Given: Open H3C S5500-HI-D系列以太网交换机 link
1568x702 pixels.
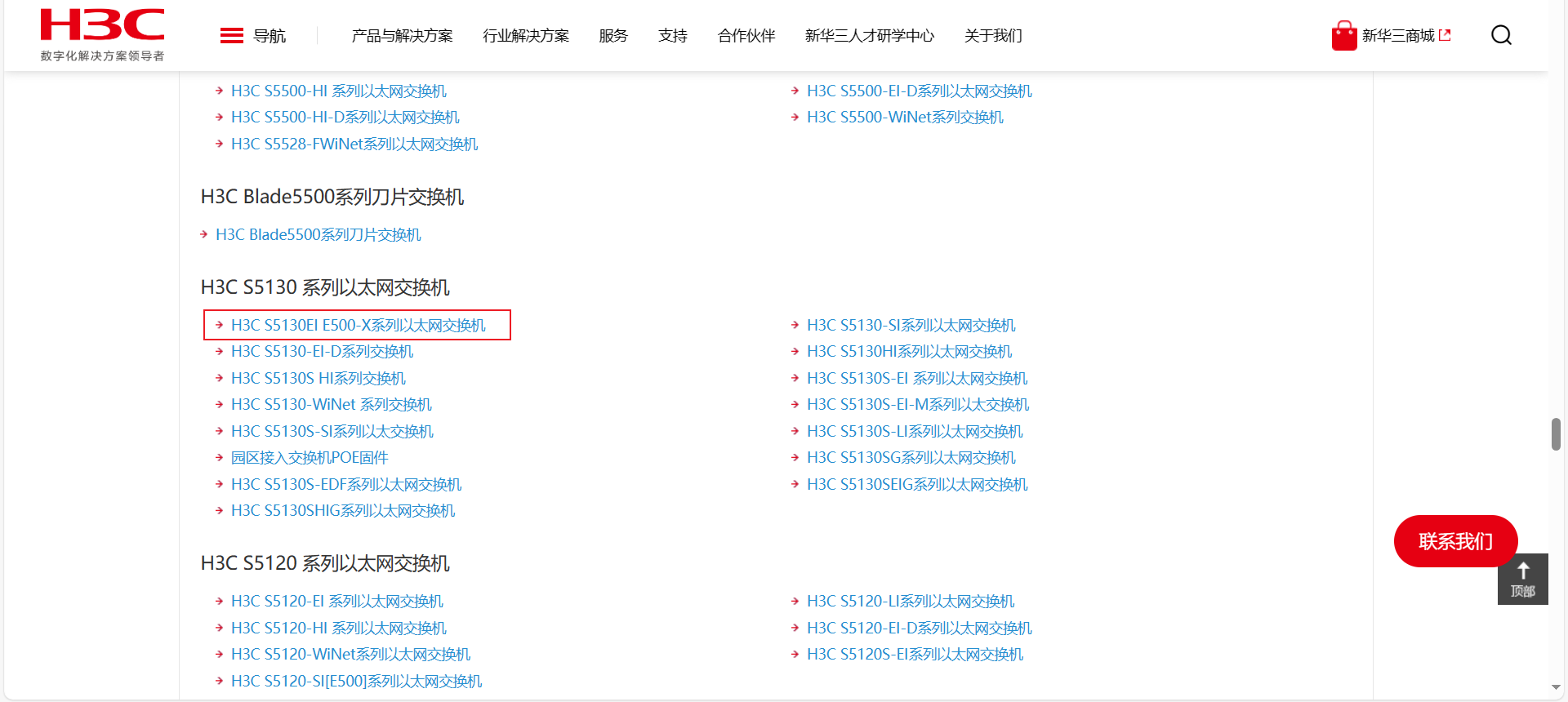Looking at the screenshot, I should coord(345,118).
